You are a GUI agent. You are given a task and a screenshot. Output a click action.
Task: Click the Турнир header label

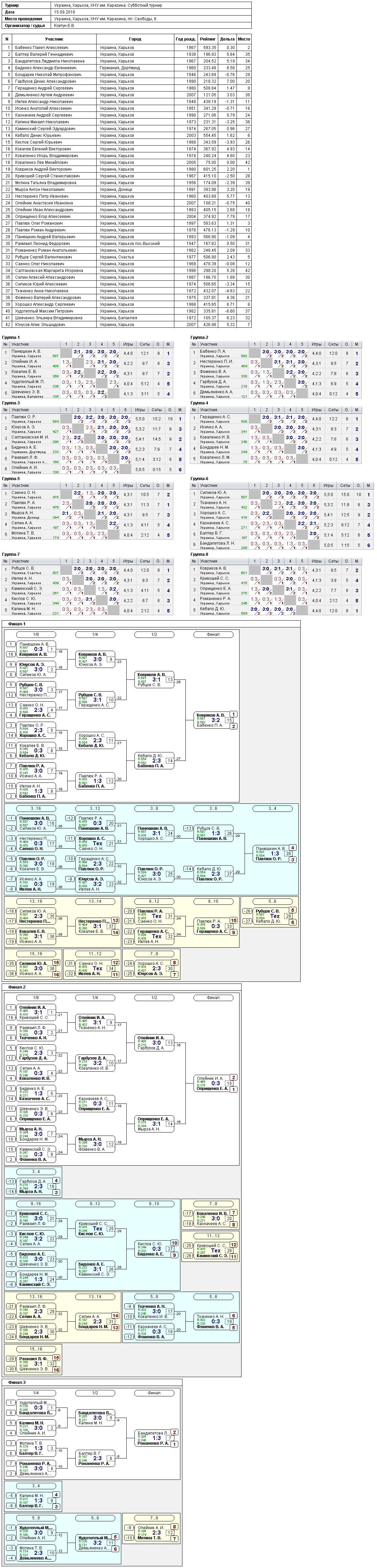click(11, 5)
